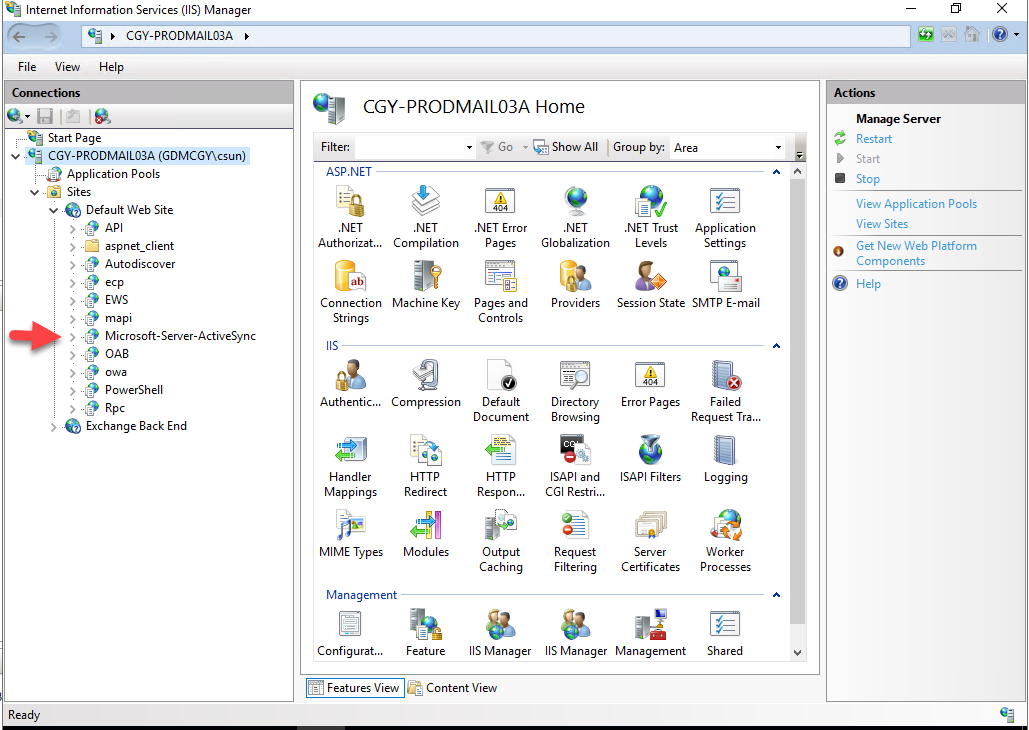The width and height of the screenshot is (1029, 730).
Task: Open the Handler Mappings feature
Action: (350, 466)
